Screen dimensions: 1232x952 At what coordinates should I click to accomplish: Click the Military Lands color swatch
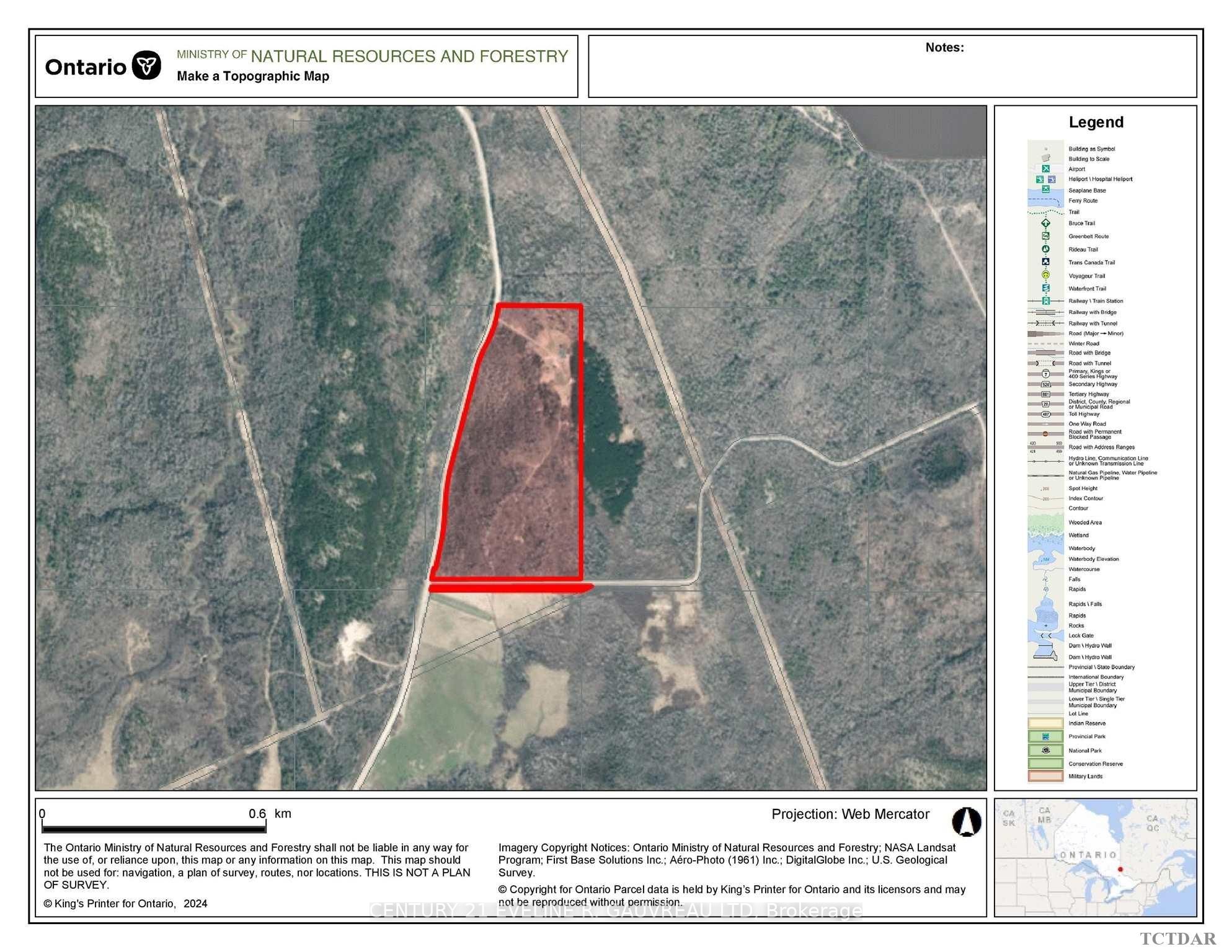(x=1045, y=776)
